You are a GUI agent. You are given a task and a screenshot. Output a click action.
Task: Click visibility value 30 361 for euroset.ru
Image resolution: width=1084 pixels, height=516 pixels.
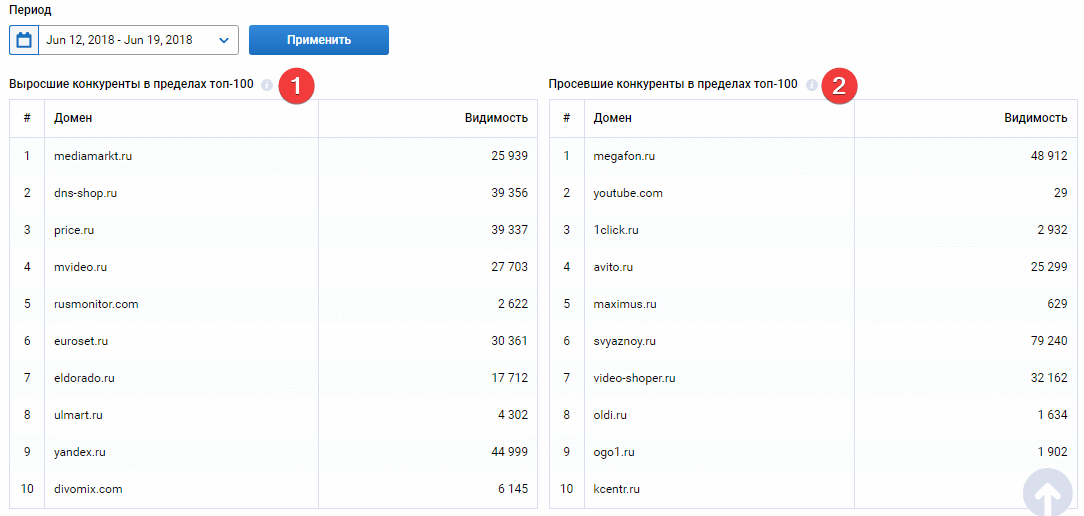[510, 341]
